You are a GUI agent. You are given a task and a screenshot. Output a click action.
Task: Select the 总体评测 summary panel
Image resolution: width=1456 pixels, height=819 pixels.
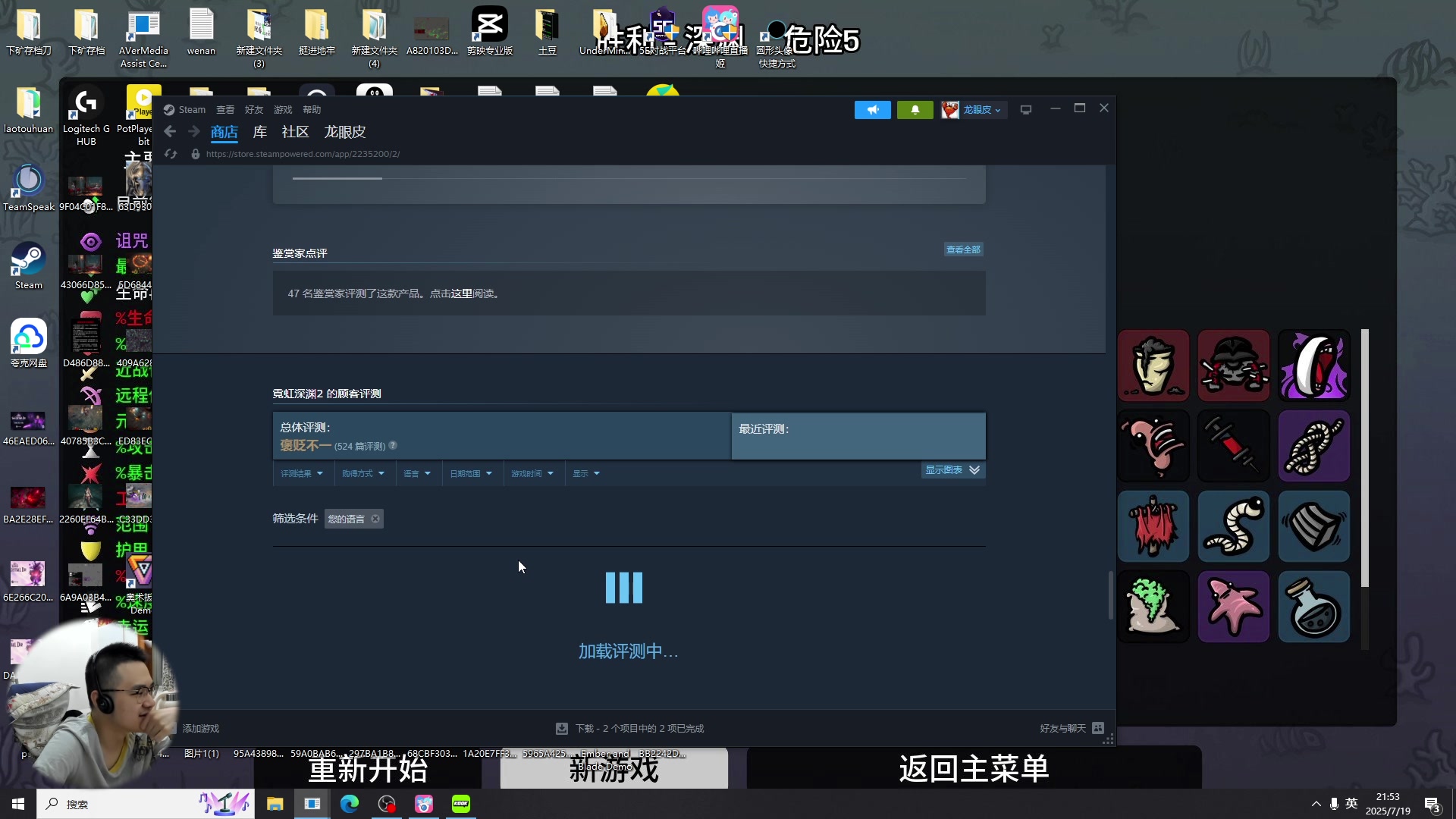502,436
